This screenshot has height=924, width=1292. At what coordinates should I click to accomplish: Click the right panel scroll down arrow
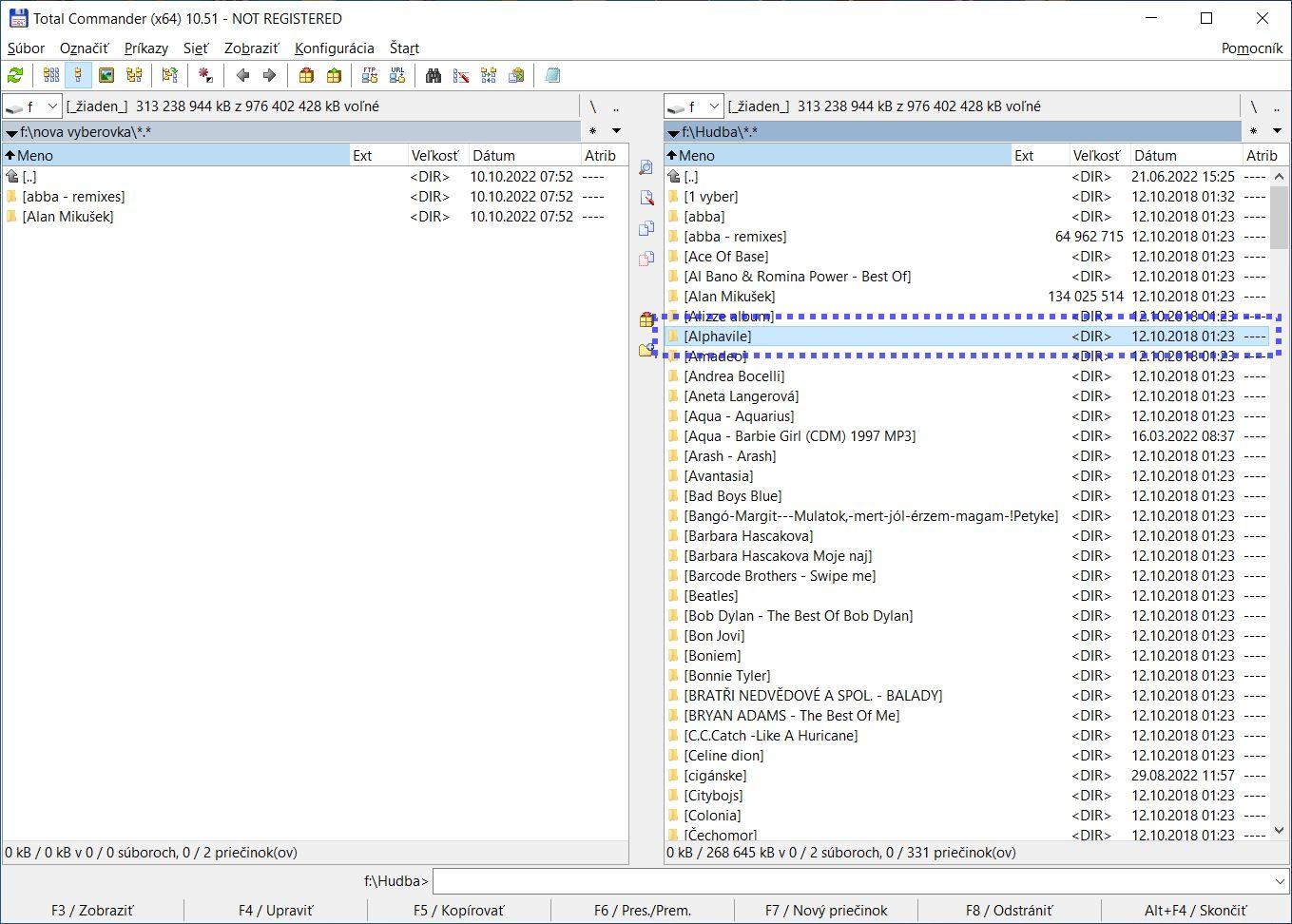[1279, 830]
